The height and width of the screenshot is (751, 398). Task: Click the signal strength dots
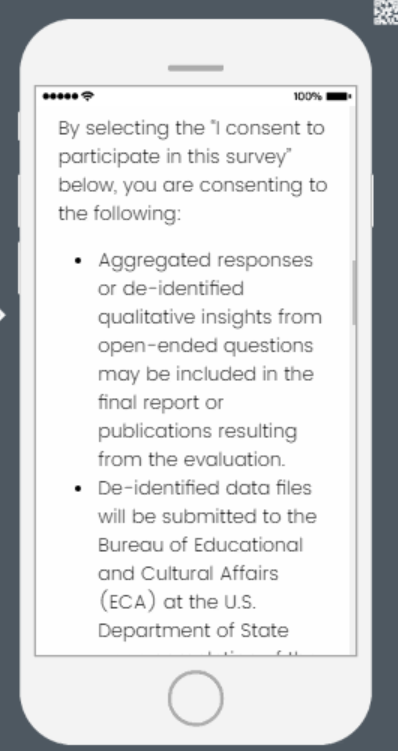60,97
